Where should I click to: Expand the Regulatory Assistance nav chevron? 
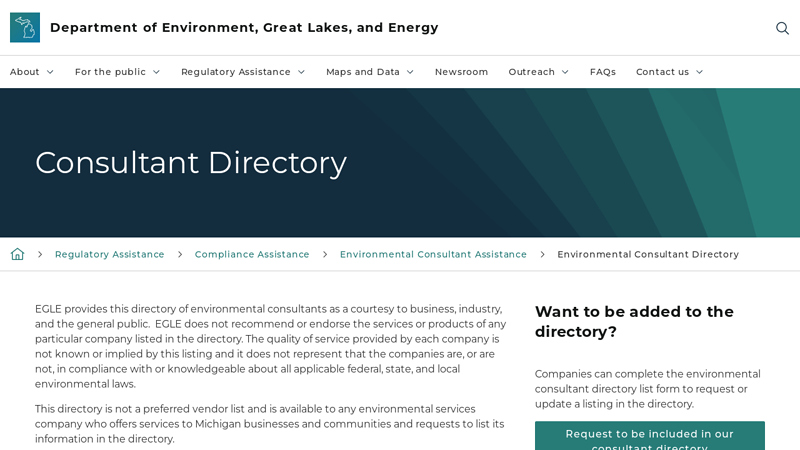(302, 72)
